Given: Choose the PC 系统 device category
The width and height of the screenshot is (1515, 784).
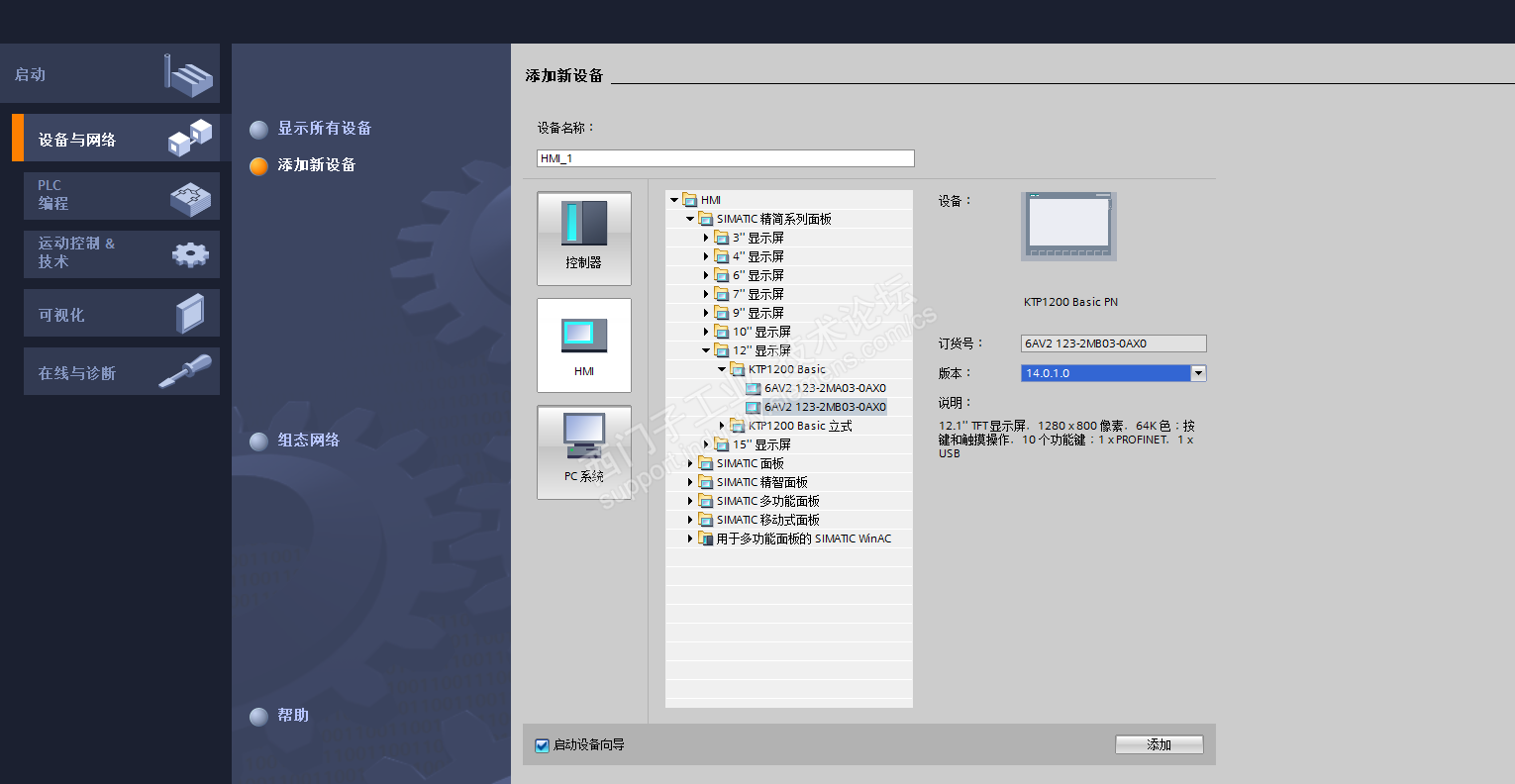Looking at the screenshot, I should tap(584, 452).
